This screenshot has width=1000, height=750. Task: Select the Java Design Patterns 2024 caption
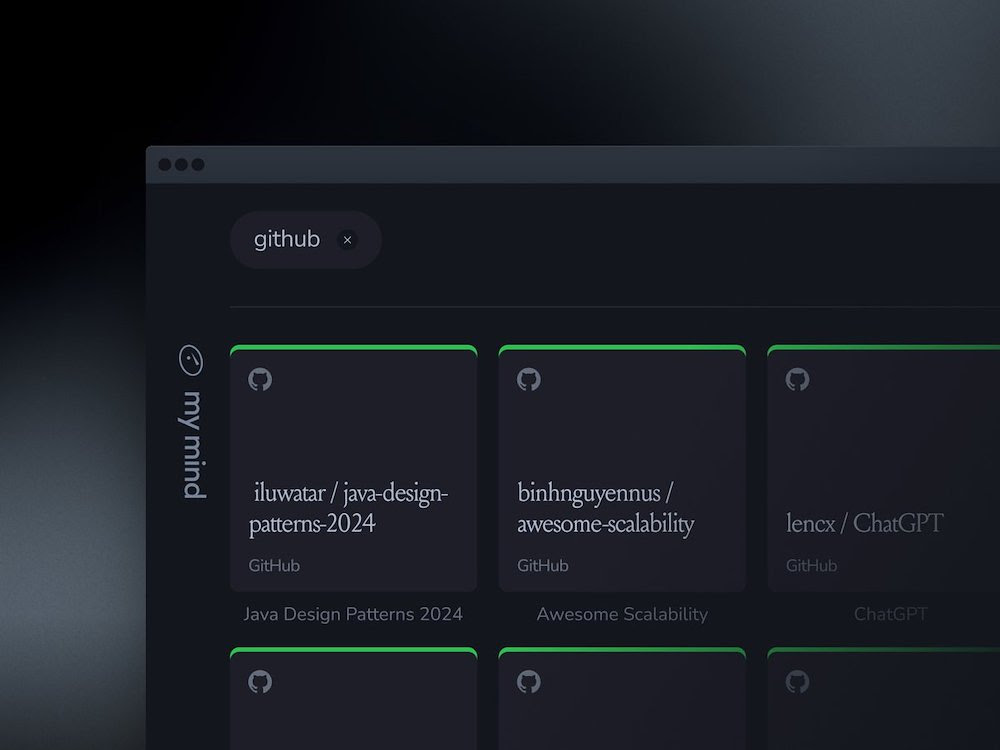353,614
